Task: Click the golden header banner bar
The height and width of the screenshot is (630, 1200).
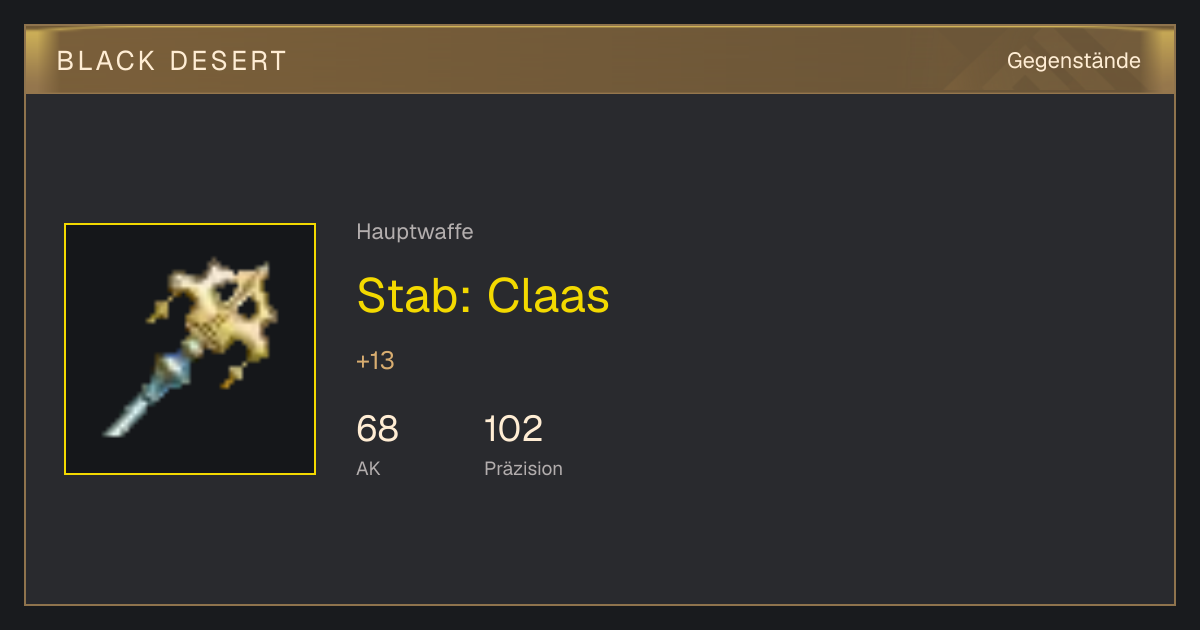Action: [600, 60]
